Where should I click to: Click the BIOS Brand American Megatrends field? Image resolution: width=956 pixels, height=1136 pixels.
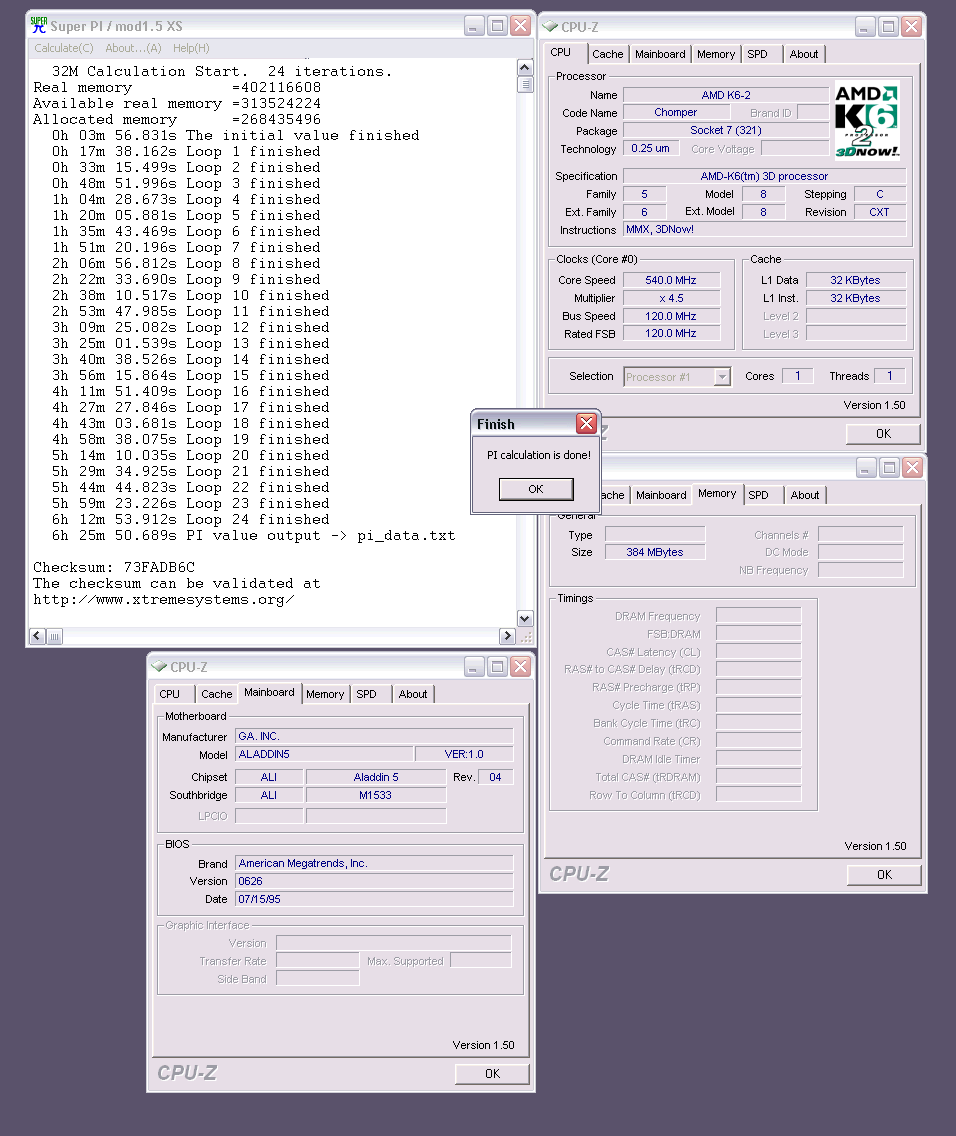(374, 864)
